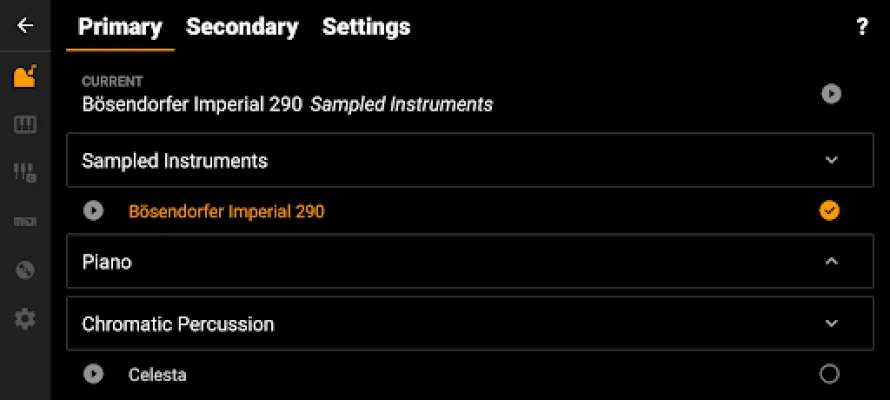The width and height of the screenshot is (890, 400).
Task: Play Bösendorfer Imperial 290 preview
Action: 94,211
